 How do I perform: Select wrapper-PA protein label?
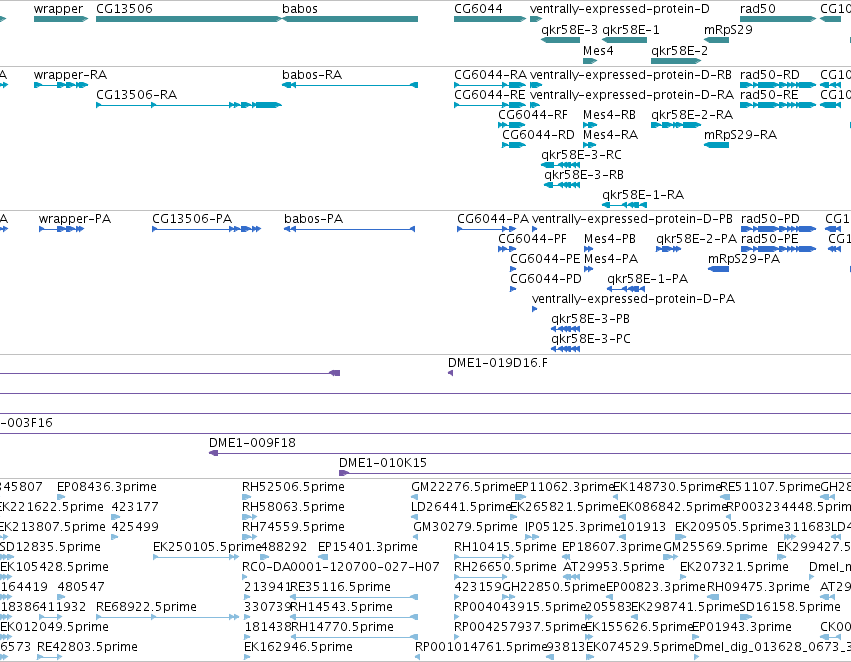coord(75,219)
